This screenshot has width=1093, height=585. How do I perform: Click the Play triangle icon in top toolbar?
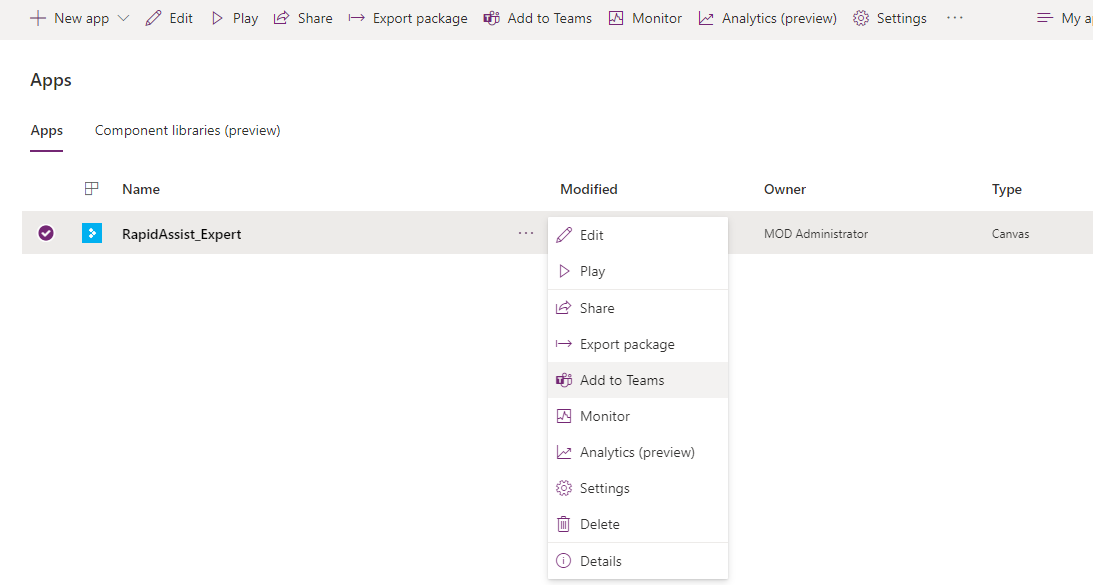tap(217, 18)
